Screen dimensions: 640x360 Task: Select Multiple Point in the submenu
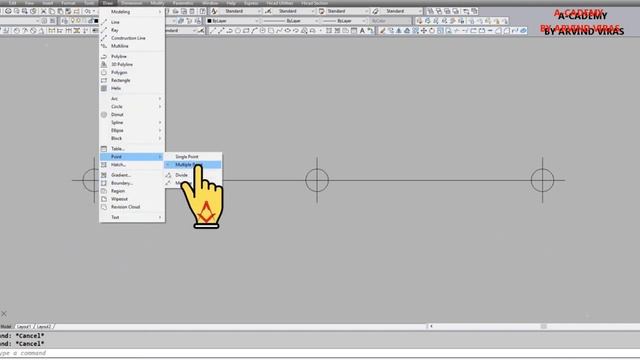[x=193, y=164]
